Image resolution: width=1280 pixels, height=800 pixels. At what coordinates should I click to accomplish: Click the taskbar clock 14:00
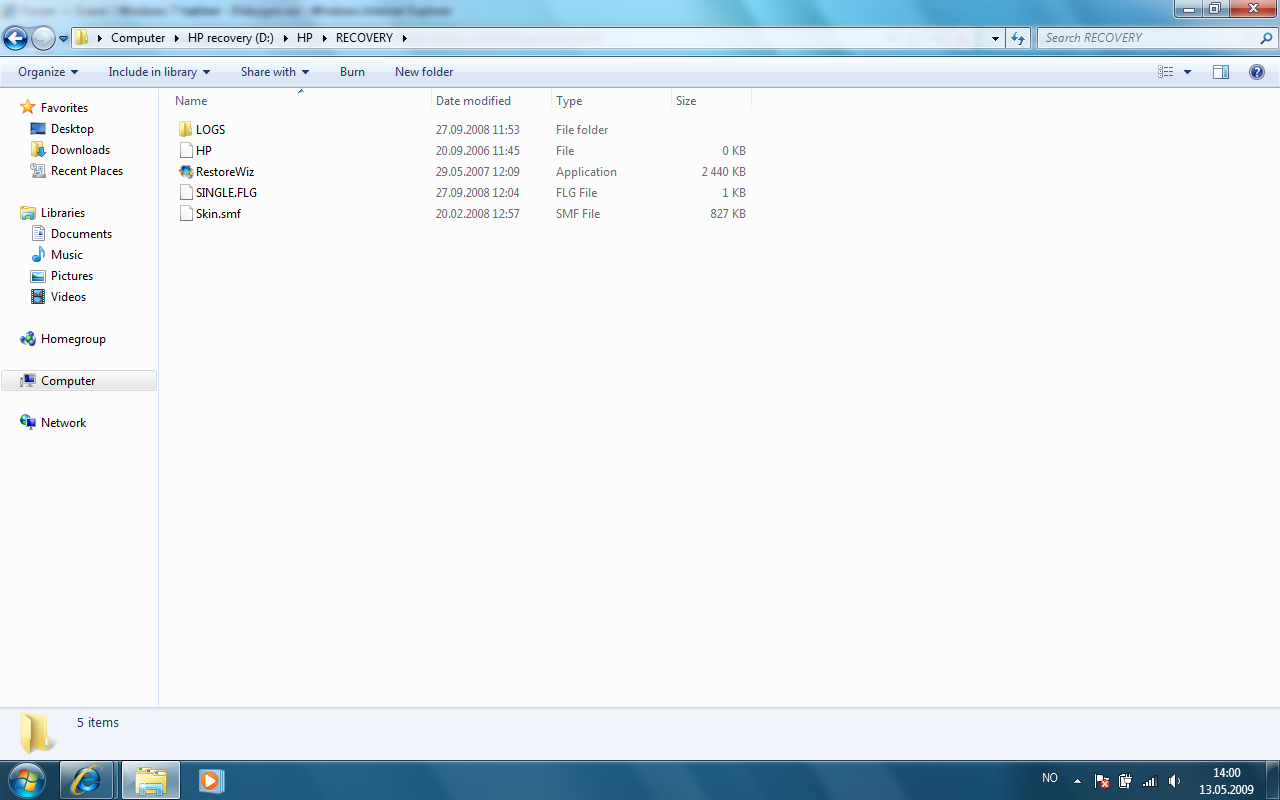(x=1226, y=773)
